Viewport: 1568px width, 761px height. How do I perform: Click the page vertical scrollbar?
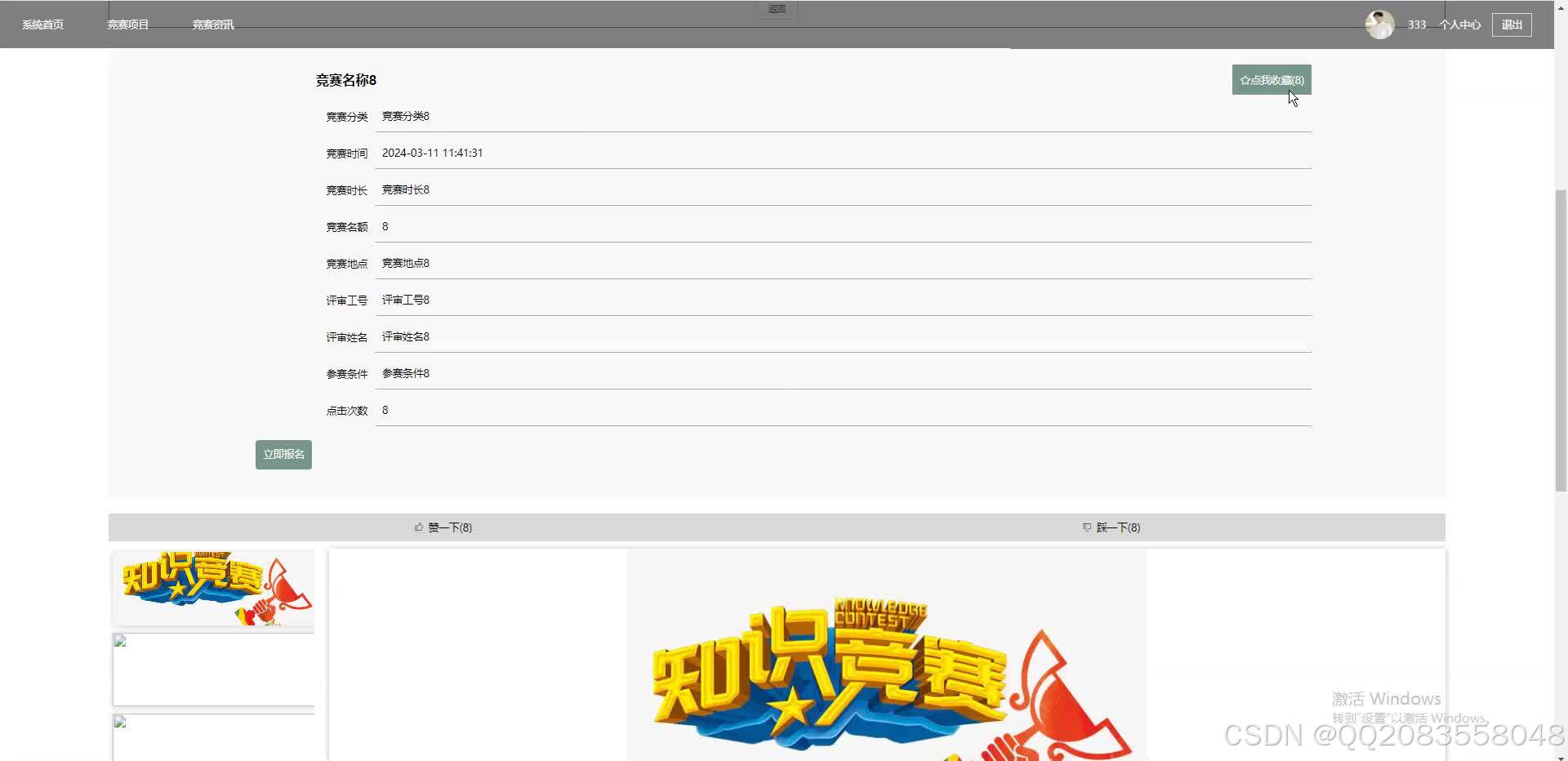(1561, 340)
